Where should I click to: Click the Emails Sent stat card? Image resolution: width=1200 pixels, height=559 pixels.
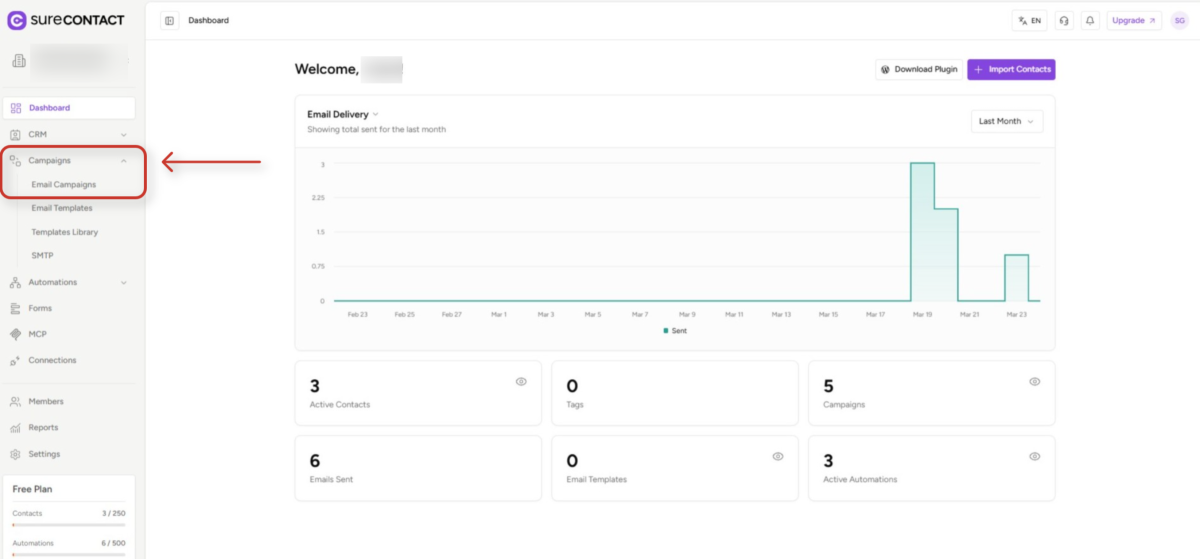418,468
